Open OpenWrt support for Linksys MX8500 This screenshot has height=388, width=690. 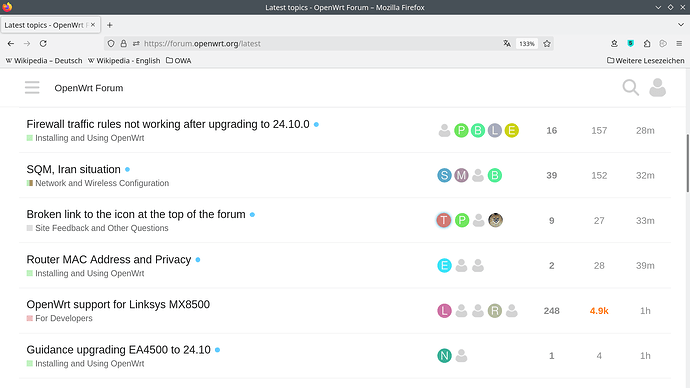pyautogui.click(x=118, y=304)
